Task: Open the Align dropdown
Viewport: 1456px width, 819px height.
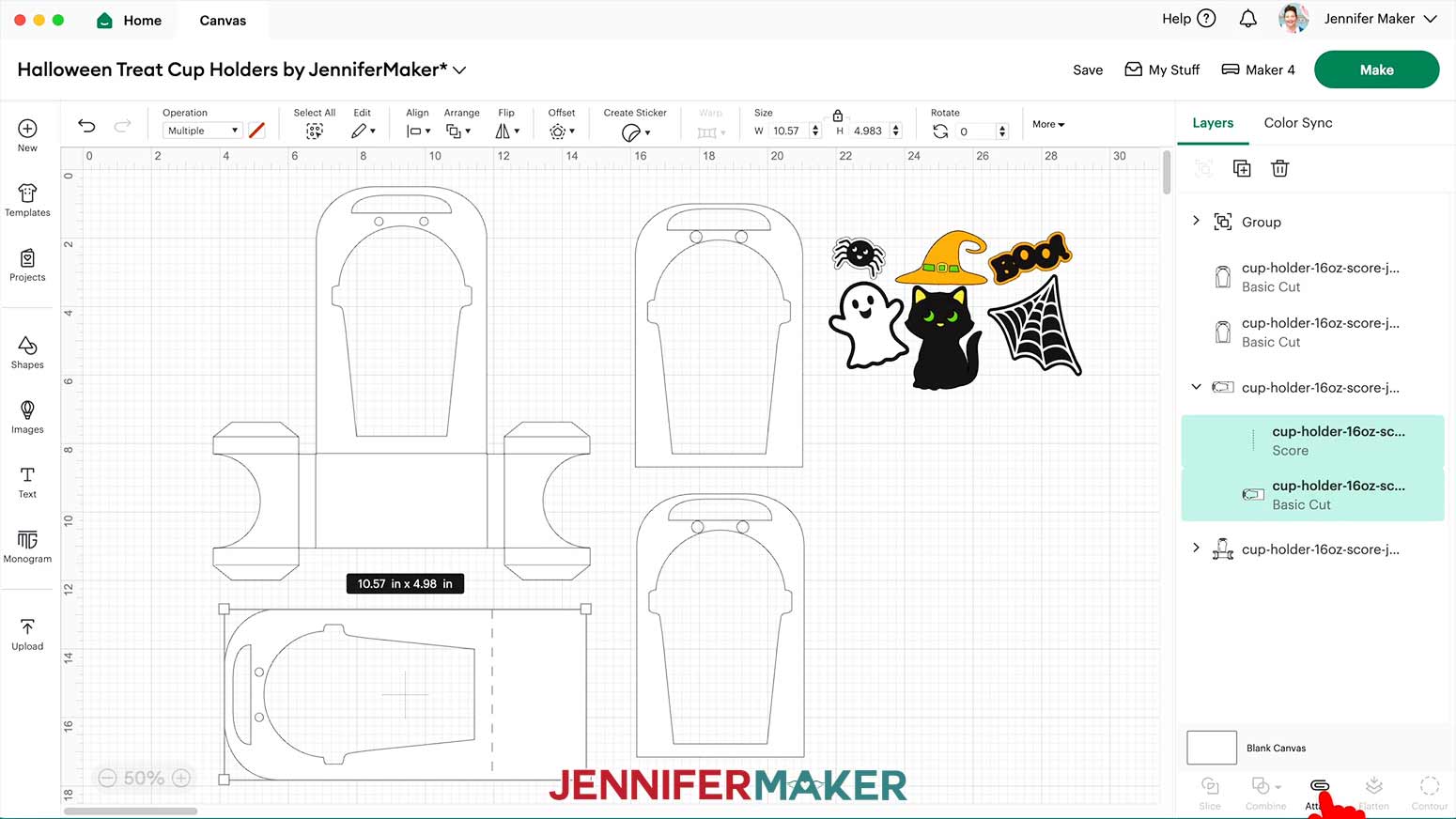Action: coord(418,131)
